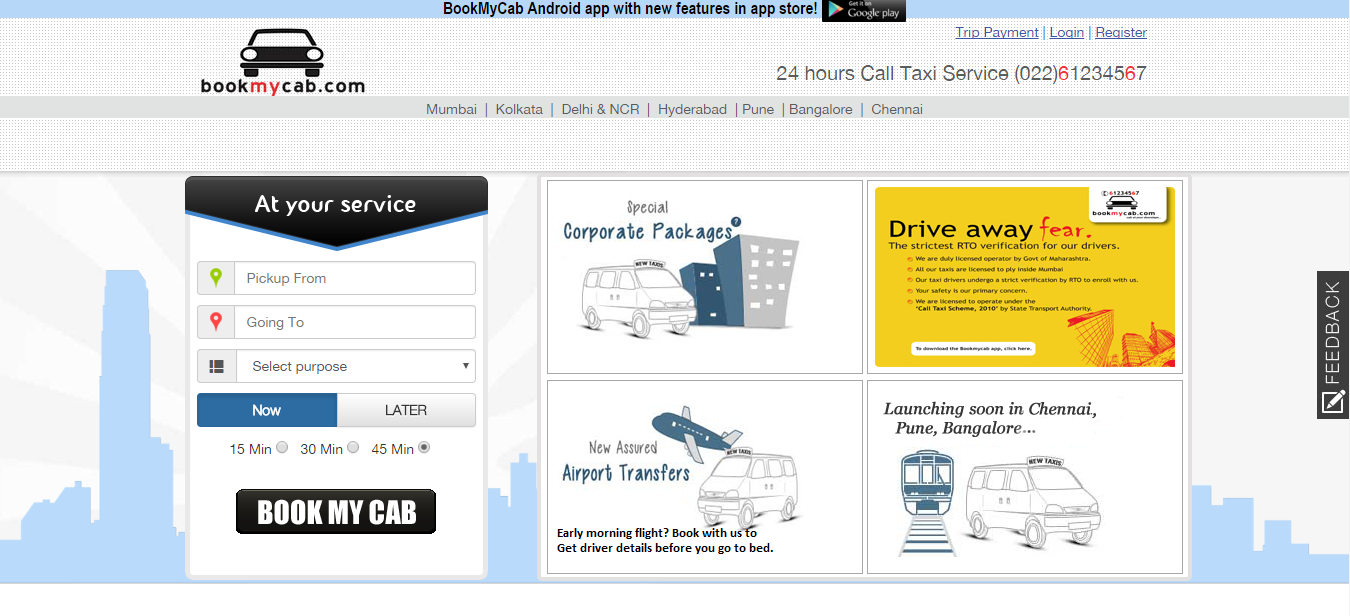Open the Feedback pencil icon
Viewport: 1350px width, 616px height.
[x=1333, y=402]
